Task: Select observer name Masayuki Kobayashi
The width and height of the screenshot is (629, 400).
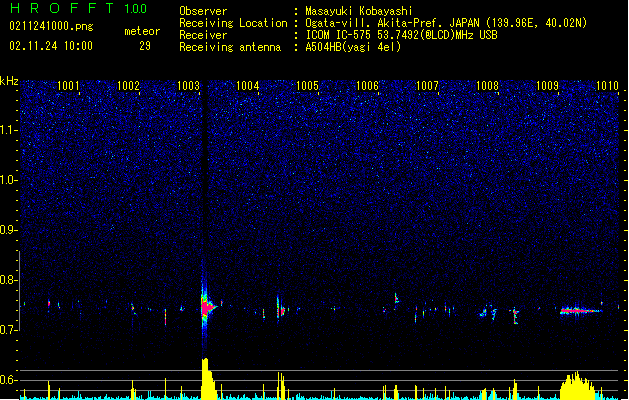Action: coord(359,11)
